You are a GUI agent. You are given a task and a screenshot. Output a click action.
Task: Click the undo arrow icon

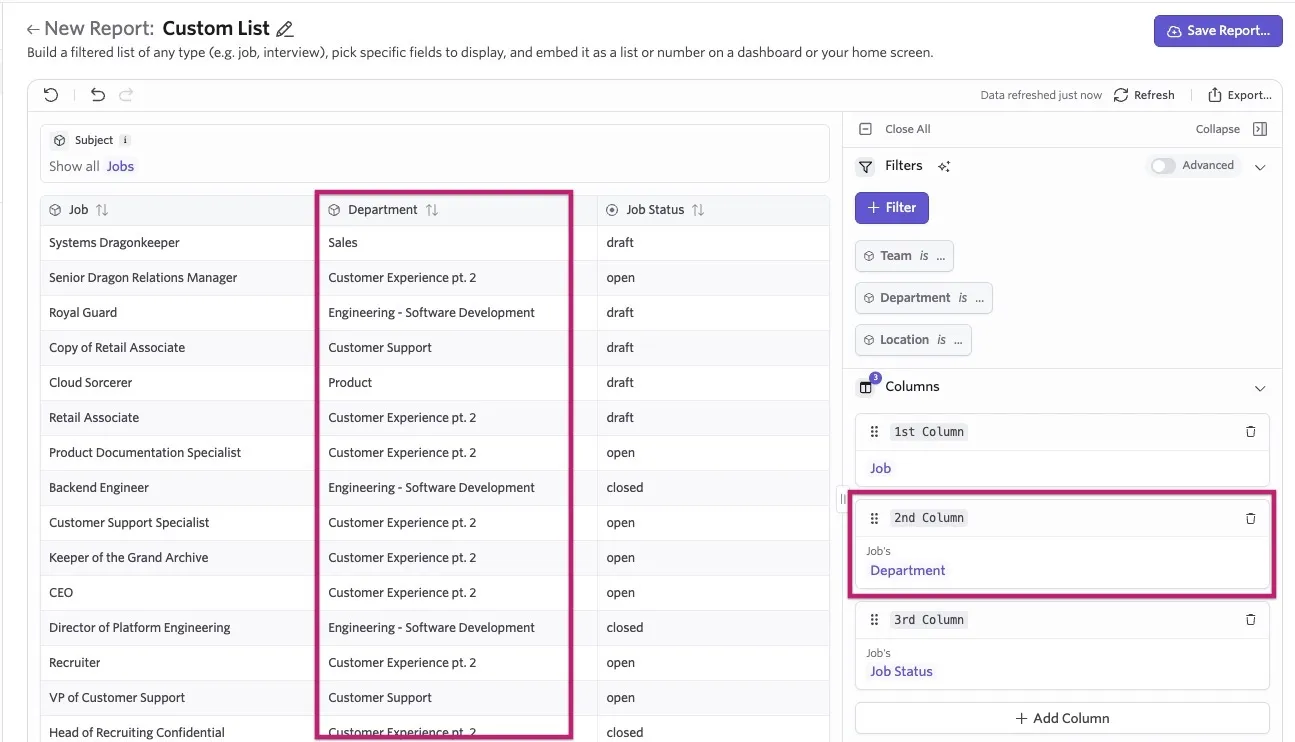click(97, 95)
